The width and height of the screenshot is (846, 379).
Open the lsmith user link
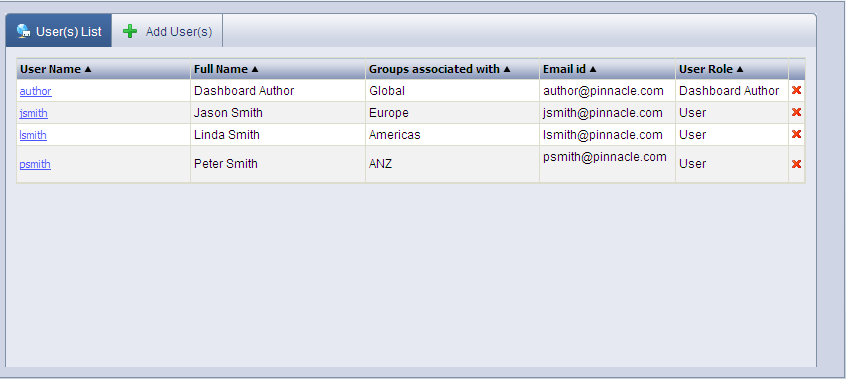(33, 135)
